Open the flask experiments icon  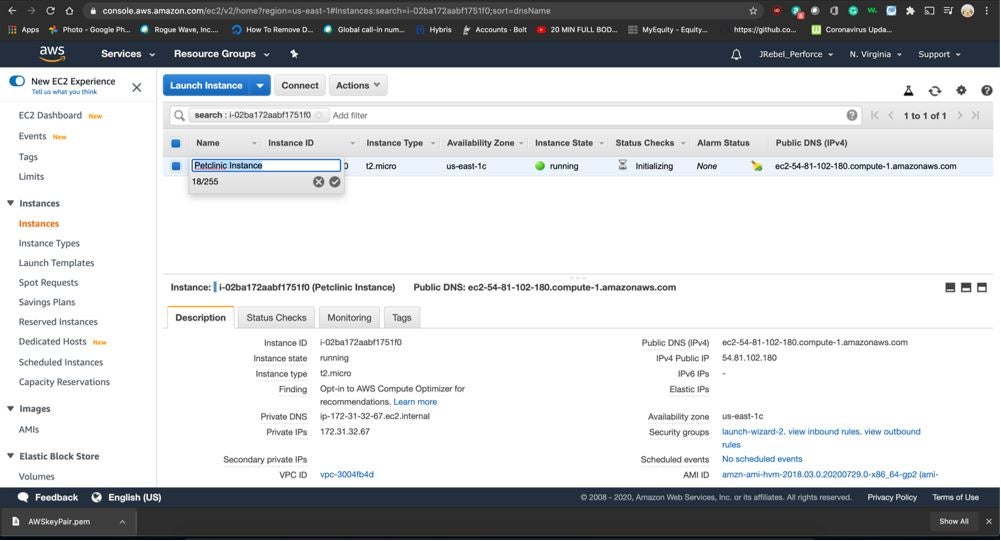(x=908, y=91)
